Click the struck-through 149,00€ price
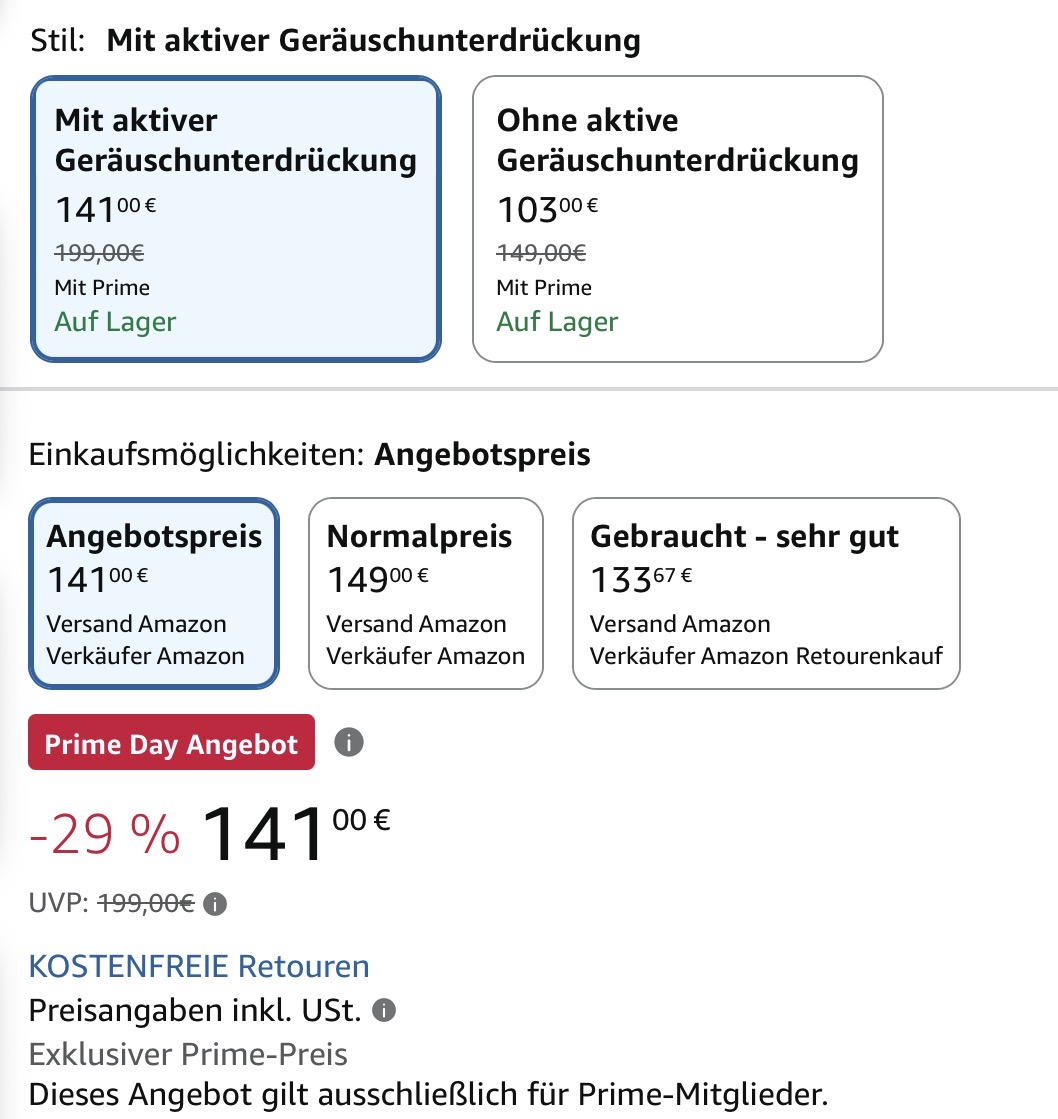Viewport: 1058px width, 1119px height. pyautogui.click(x=541, y=253)
